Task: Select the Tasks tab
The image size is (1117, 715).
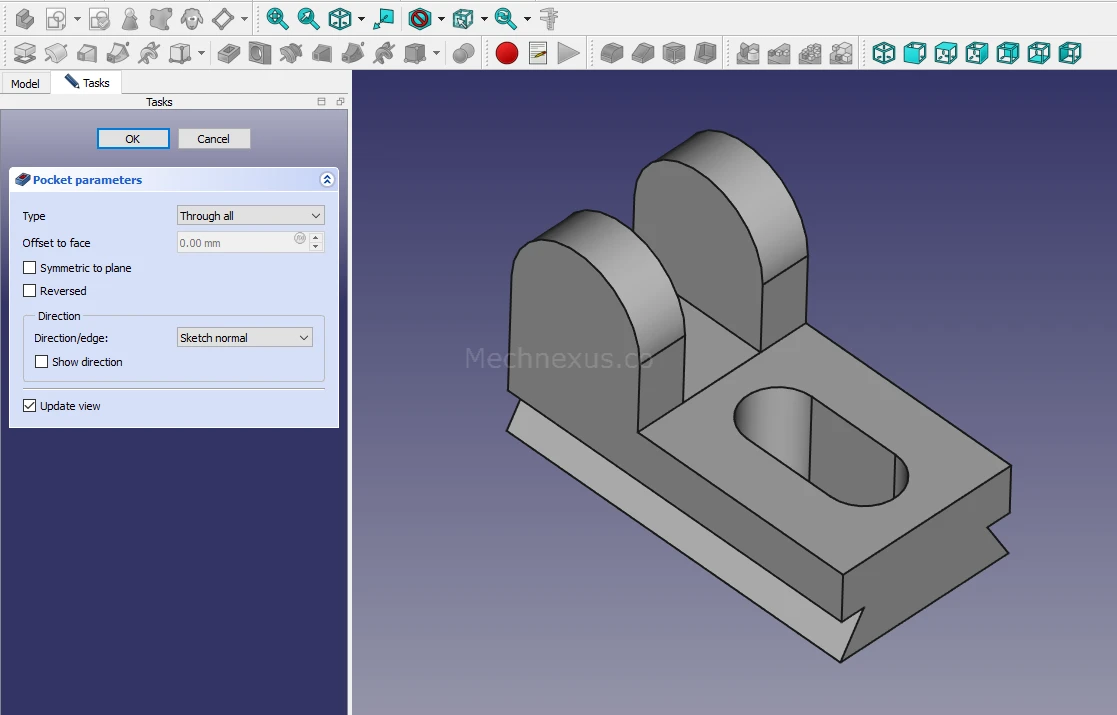Action: click(x=88, y=83)
